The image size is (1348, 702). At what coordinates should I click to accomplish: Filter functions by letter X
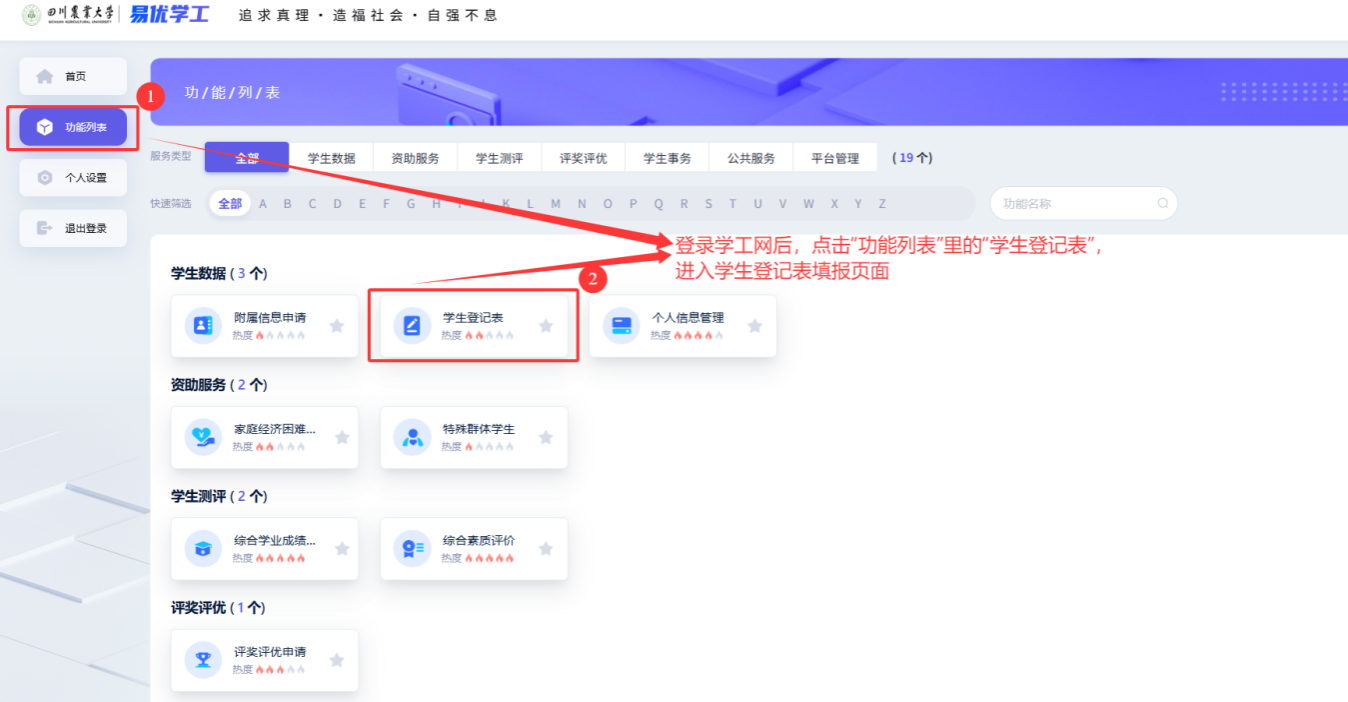click(832, 204)
